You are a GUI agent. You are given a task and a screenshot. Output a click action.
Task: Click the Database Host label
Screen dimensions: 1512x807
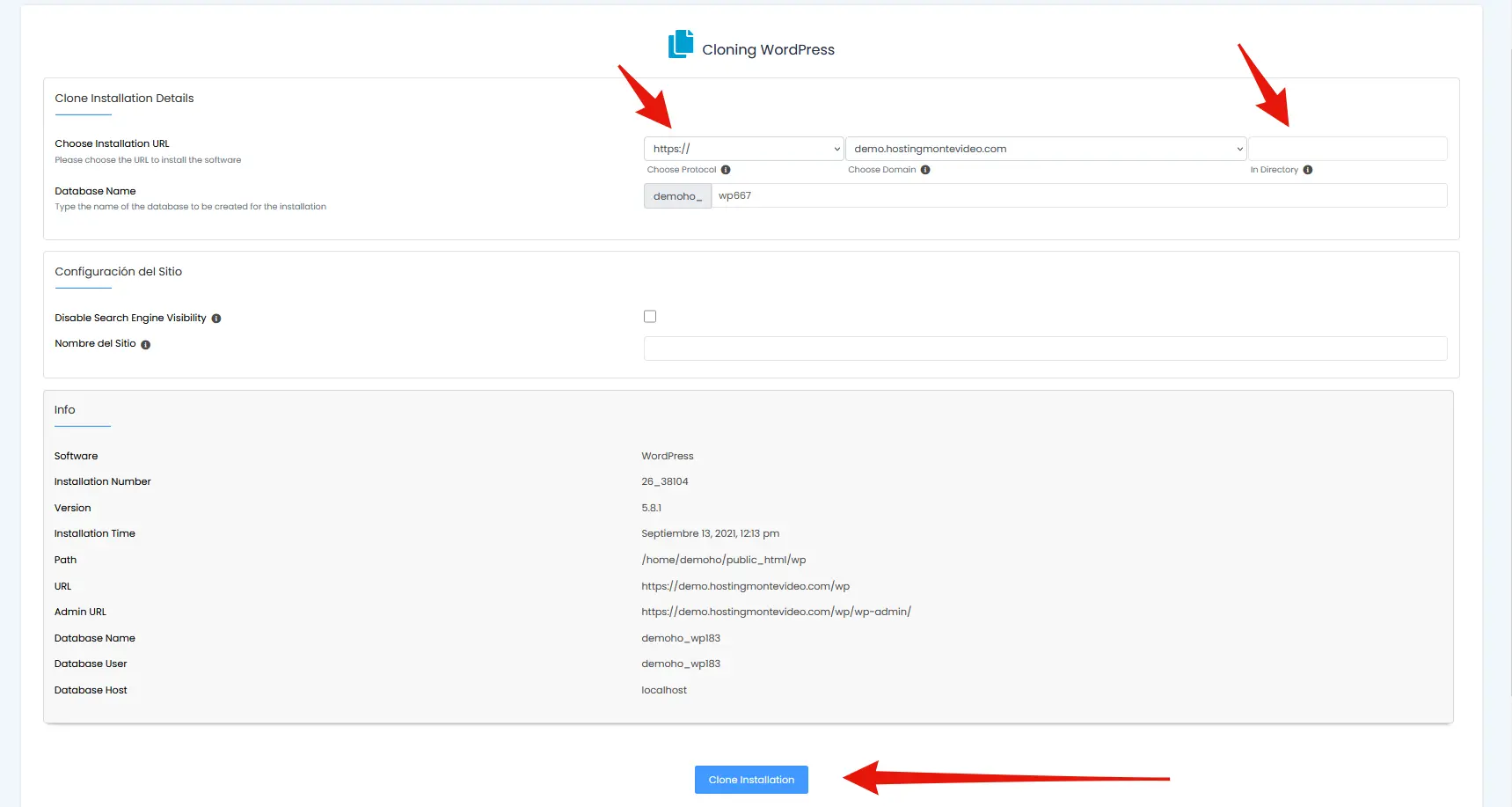click(x=91, y=690)
